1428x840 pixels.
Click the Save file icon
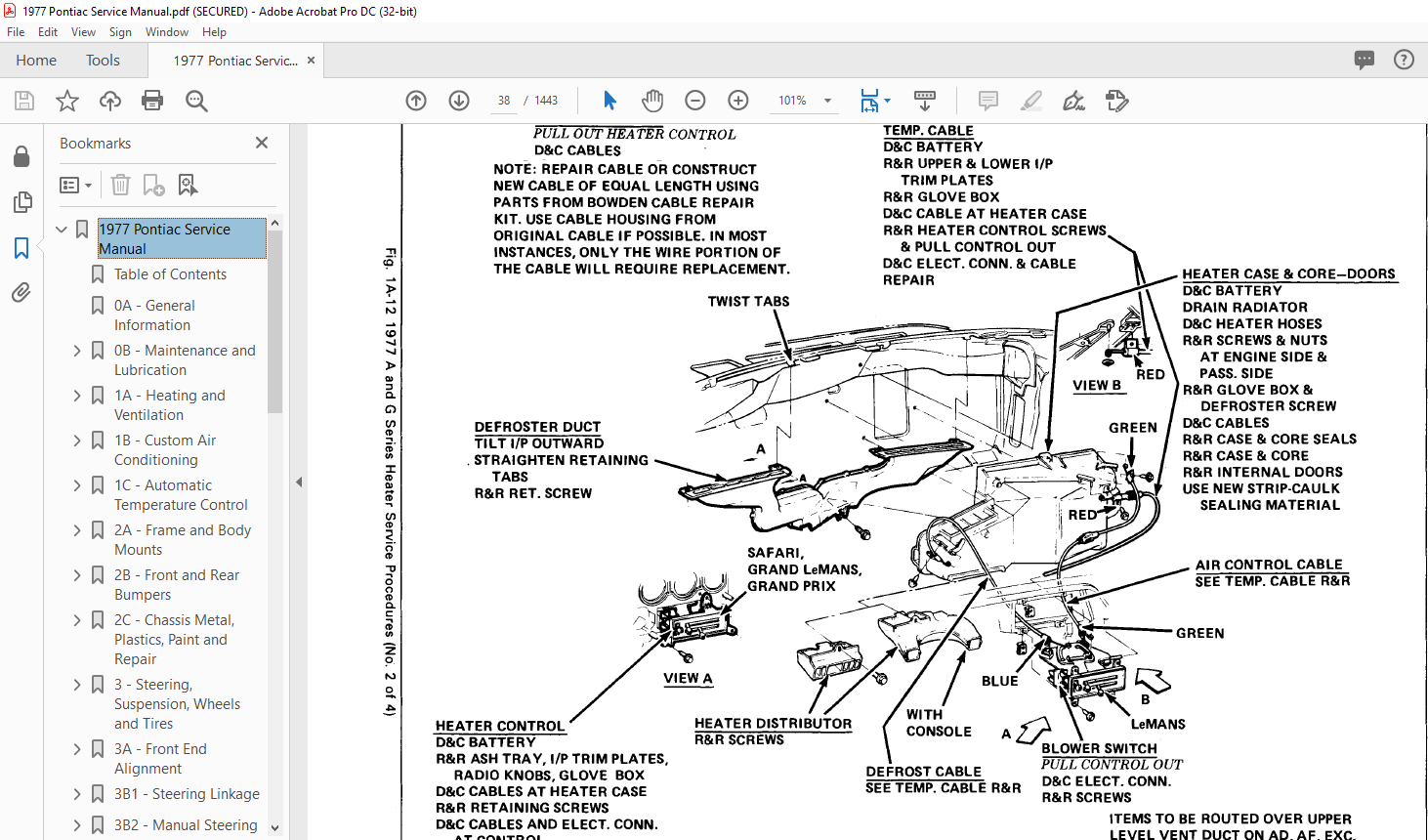pos(24,101)
